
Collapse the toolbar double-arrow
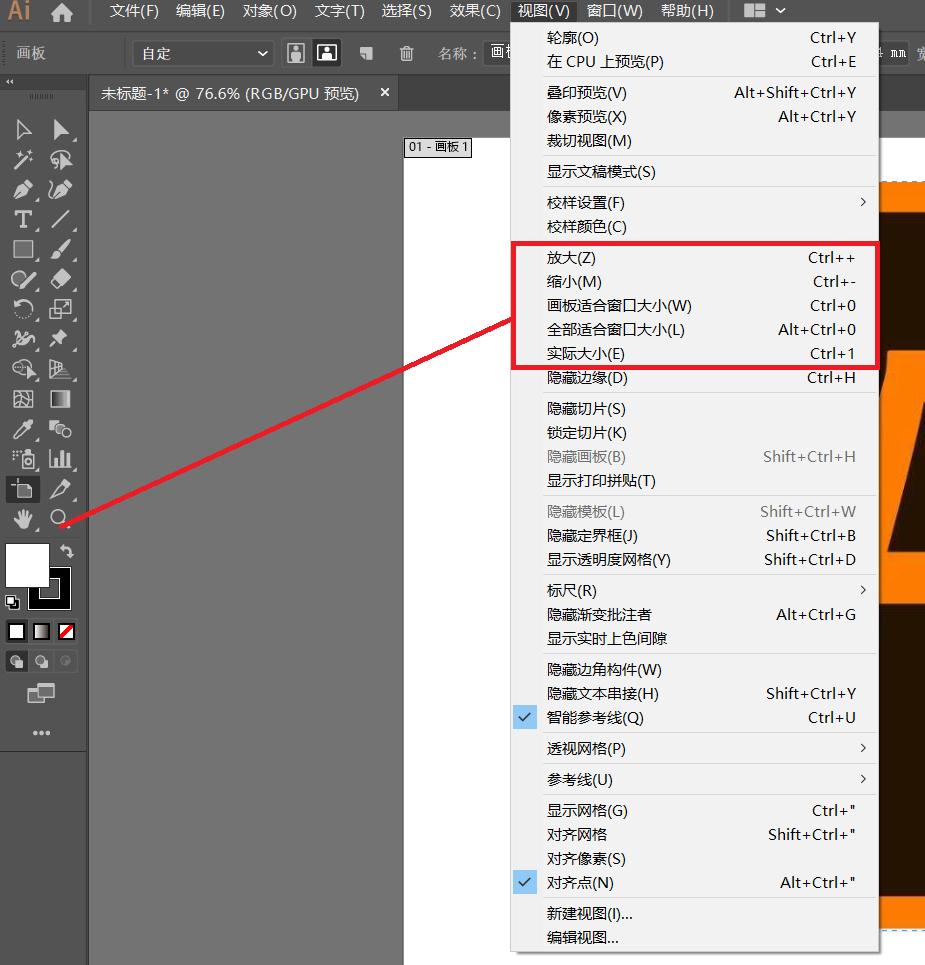[10, 81]
